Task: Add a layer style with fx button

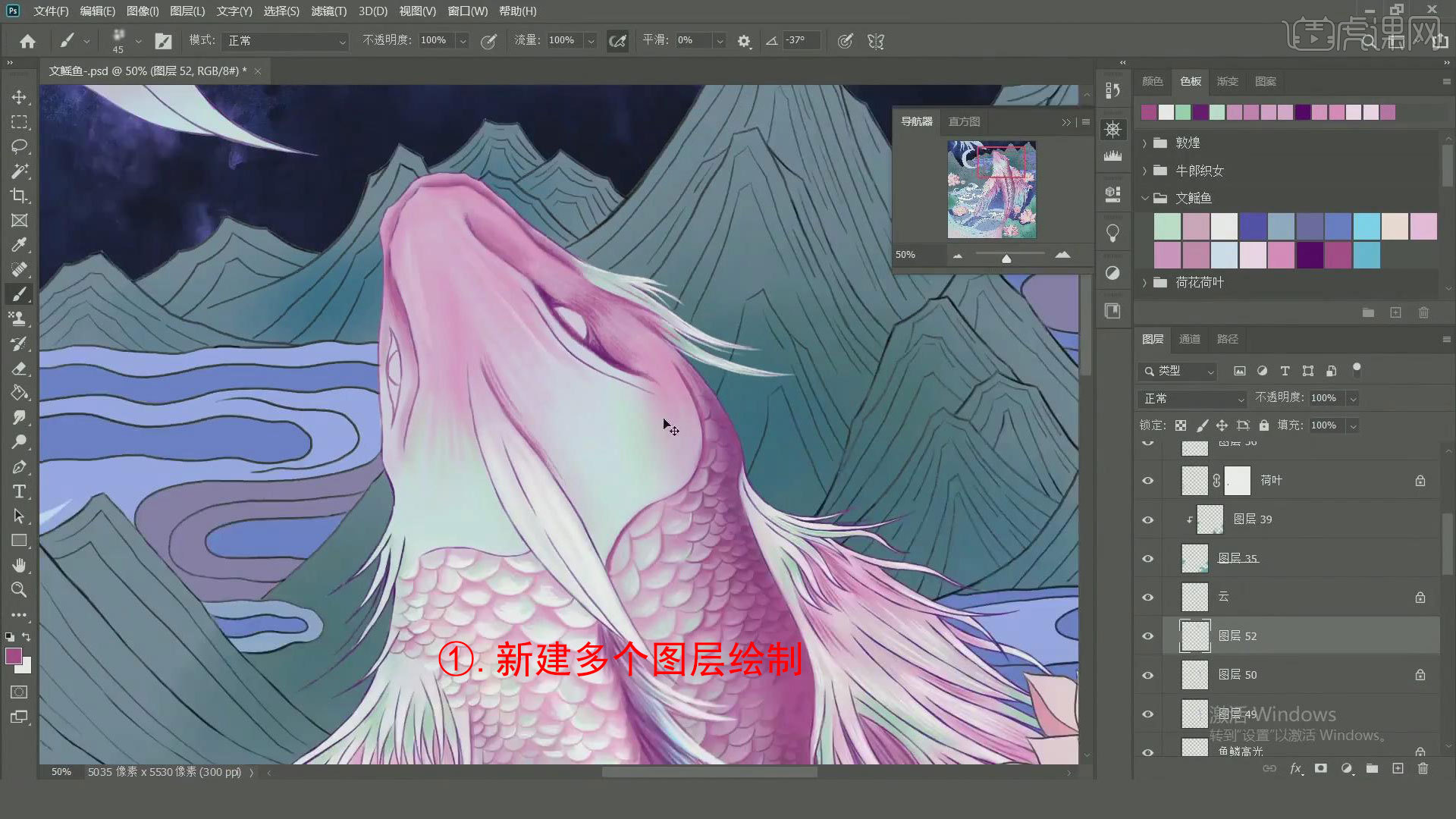Action: click(1296, 768)
